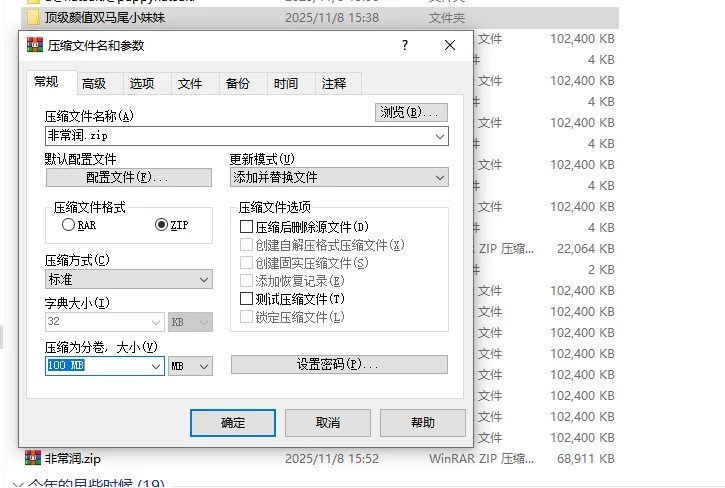This screenshot has width=725, height=488.
Task: Click the 设置密码 button
Action: [338, 365]
